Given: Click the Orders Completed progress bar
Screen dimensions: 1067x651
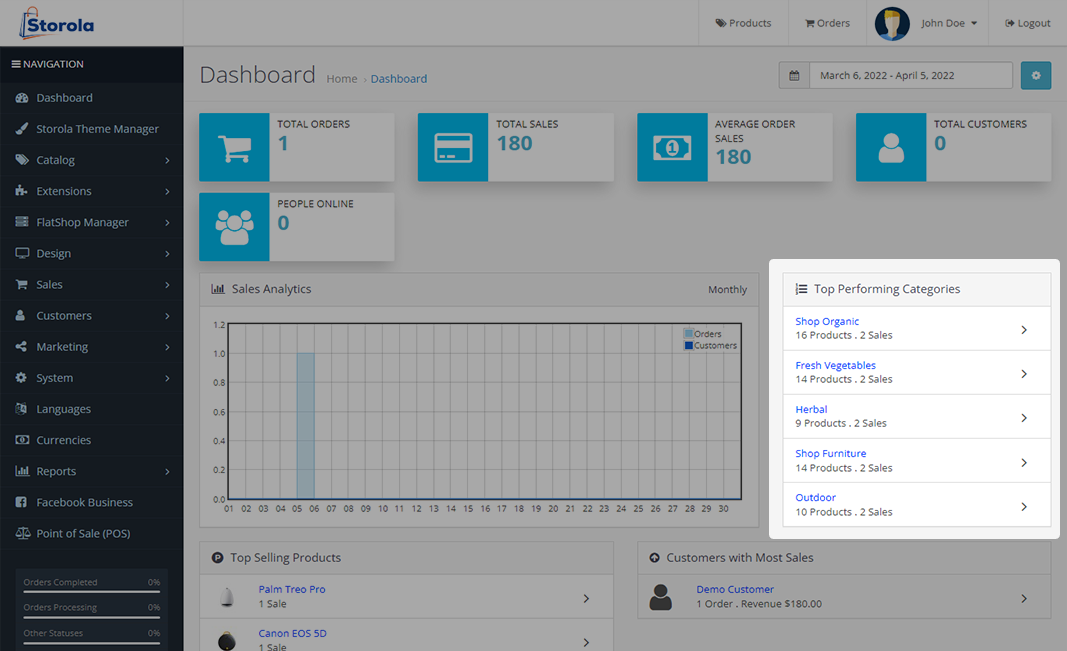Looking at the screenshot, I should pyautogui.click(x=91, y=592).
